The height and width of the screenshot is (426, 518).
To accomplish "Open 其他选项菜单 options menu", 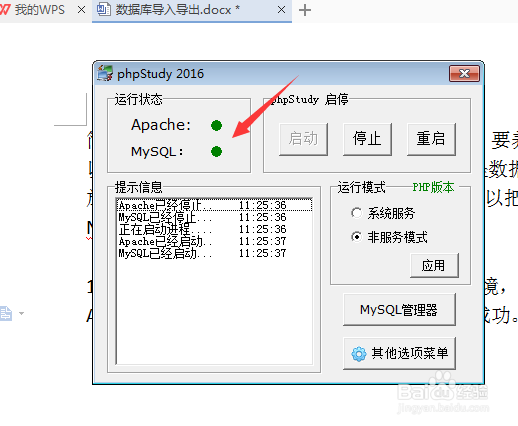I will tap(399, 353).
